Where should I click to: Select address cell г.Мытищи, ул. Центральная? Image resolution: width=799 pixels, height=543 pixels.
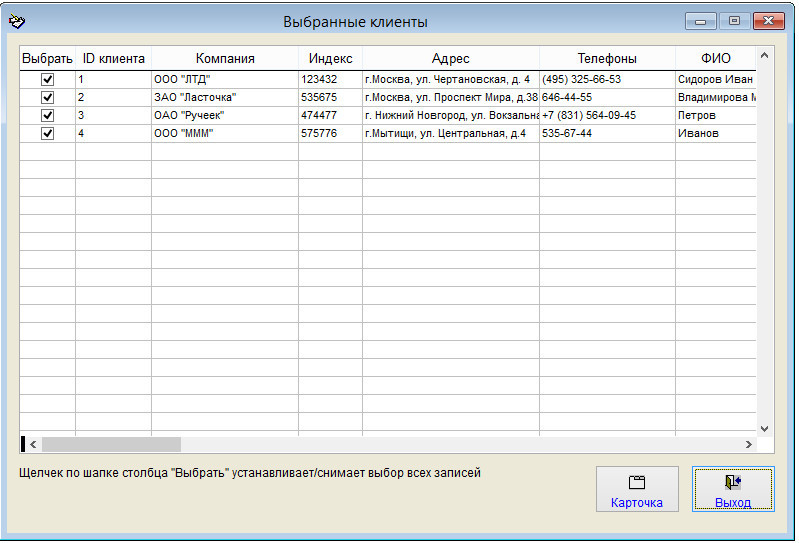click(450, 133)
